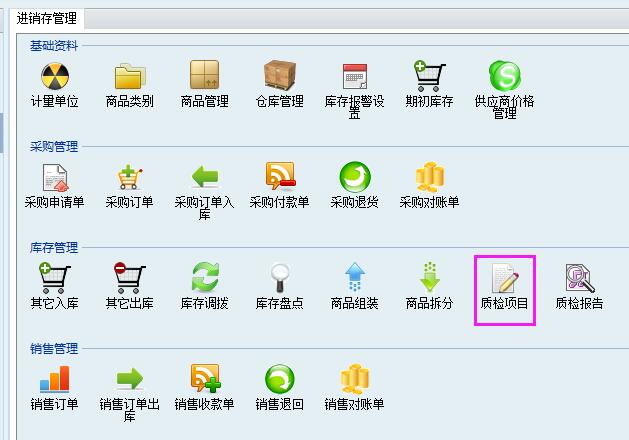This screenshot has width=629, height=440.
Task: Open 质检报告 search document icon
Action: pyautogui.click(x=580, y=278)
